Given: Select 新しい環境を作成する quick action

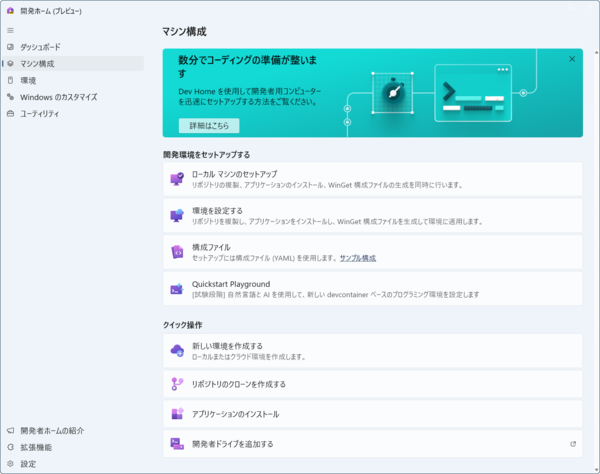Looking at the screenshot, I should [x=372, y=350].
